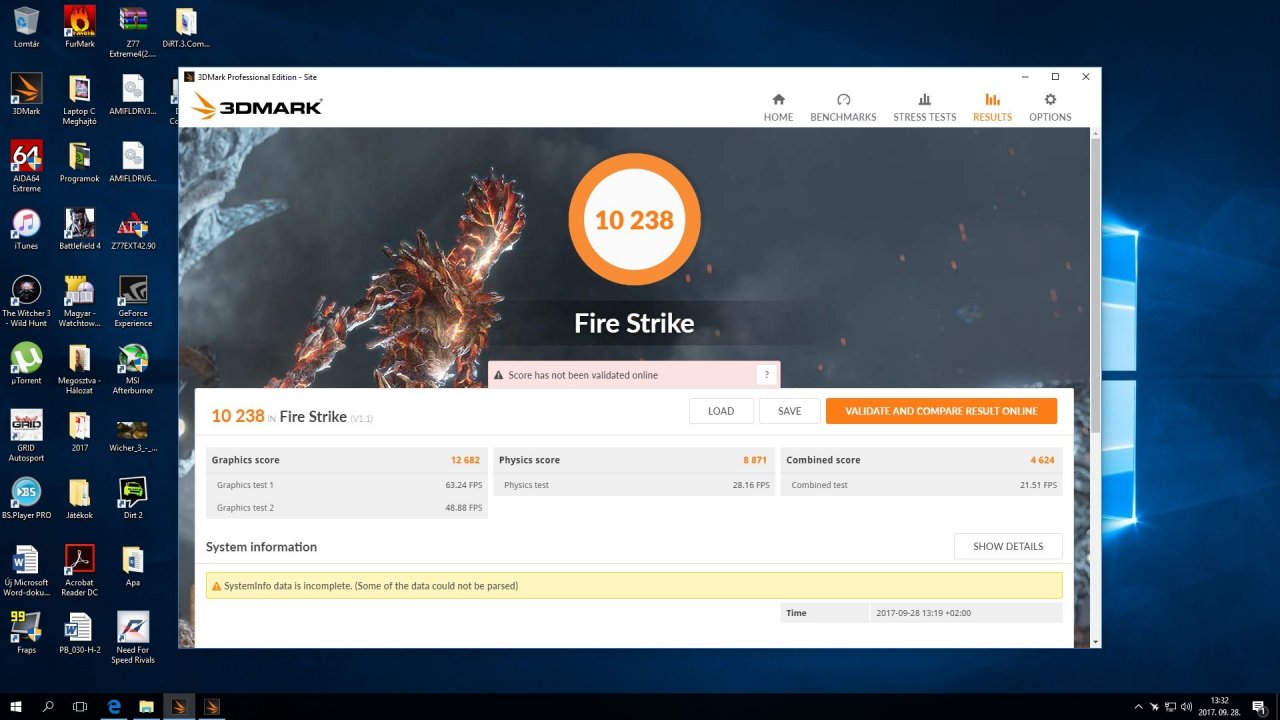
Task: Select the Battlefield 4 desktop icon
Action: pyautogui.click(x=80, y=228)
